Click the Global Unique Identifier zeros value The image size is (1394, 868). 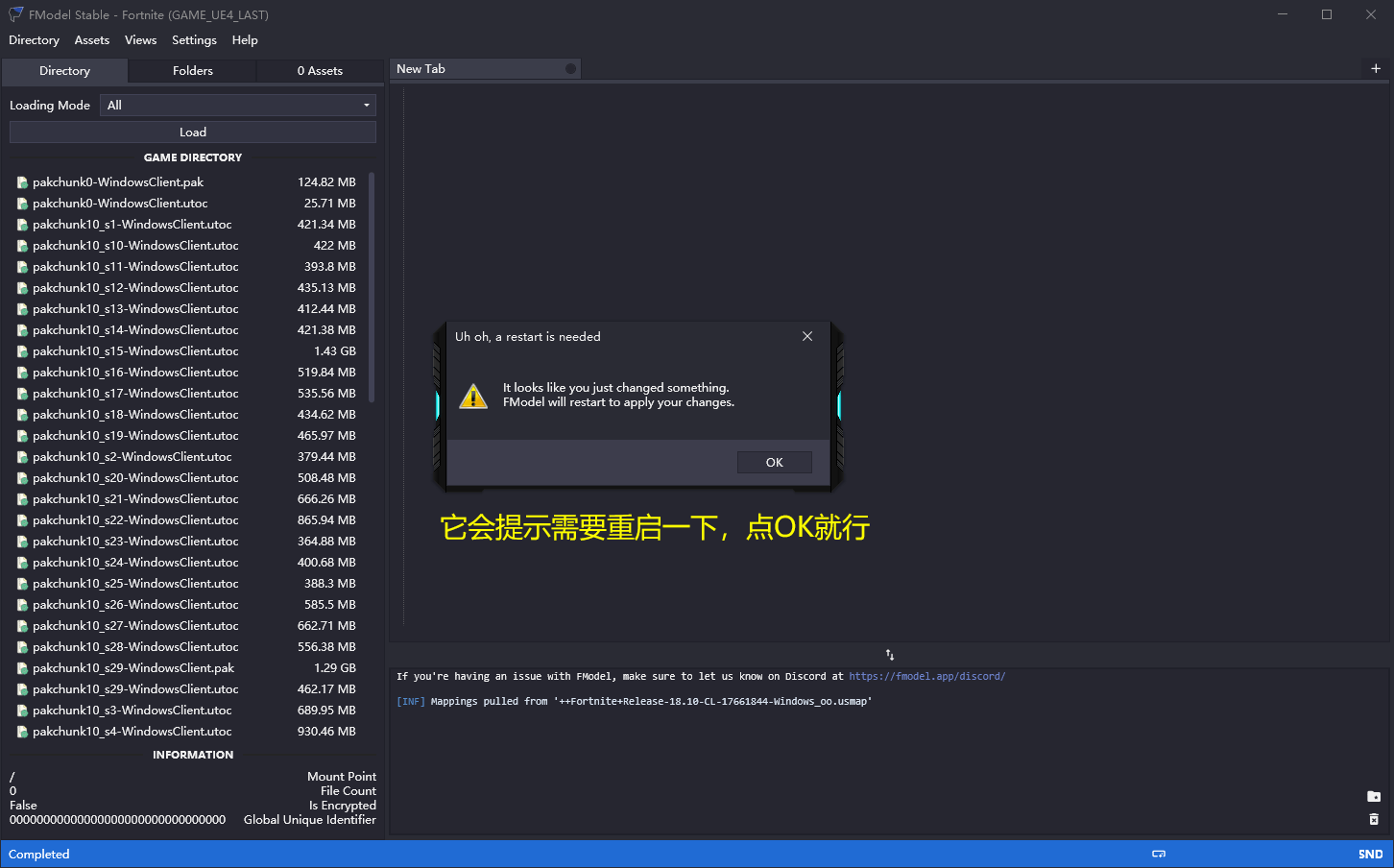pos(118,820)
